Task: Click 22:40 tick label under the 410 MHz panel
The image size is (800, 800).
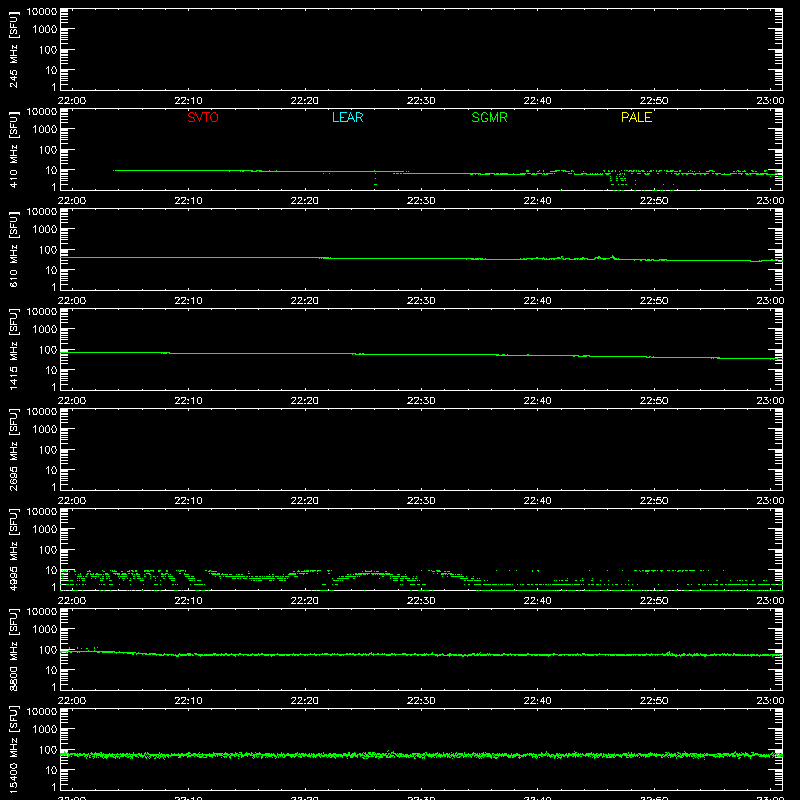Action: [x=537, y=201]
